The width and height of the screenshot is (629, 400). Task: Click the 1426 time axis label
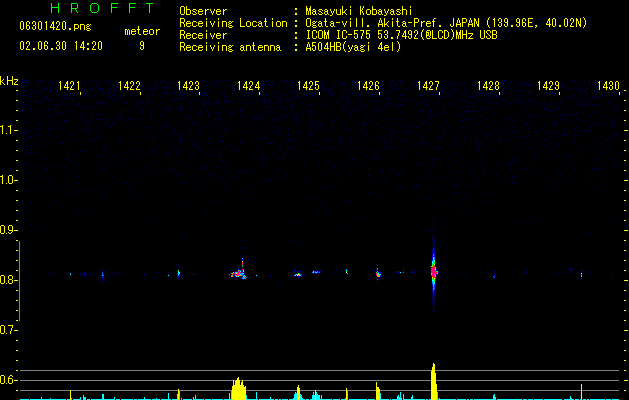point(368,86)
